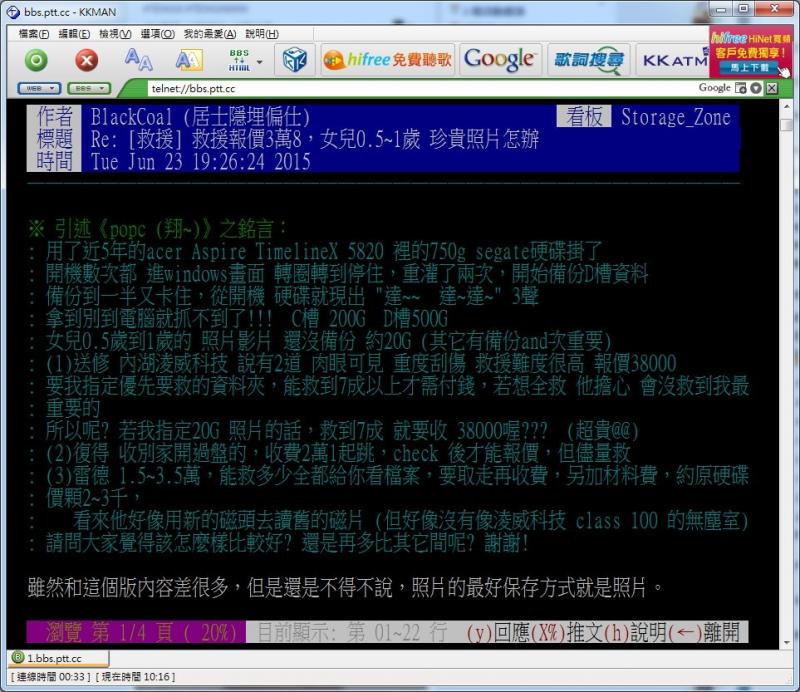This screenshot has width=800, height=692.
Task: Click (X%)推文 push comment command
Action: pyautogui.click(x=566, y=632)
